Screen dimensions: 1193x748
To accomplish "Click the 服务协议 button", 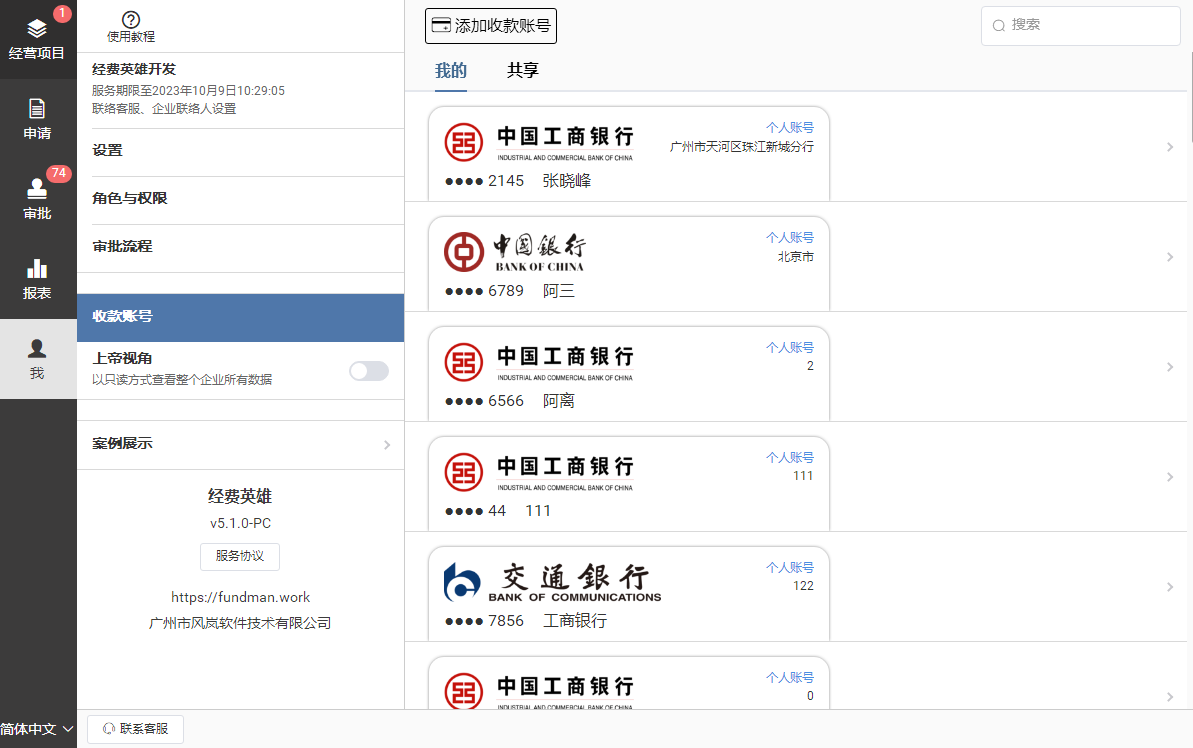I will coord(240,556).
